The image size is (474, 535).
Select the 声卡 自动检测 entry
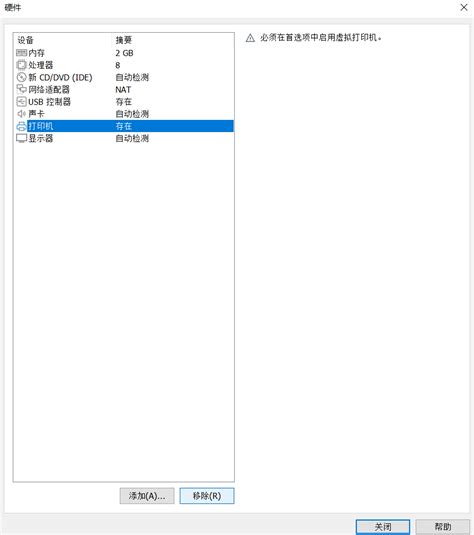(x=132, y=114)
